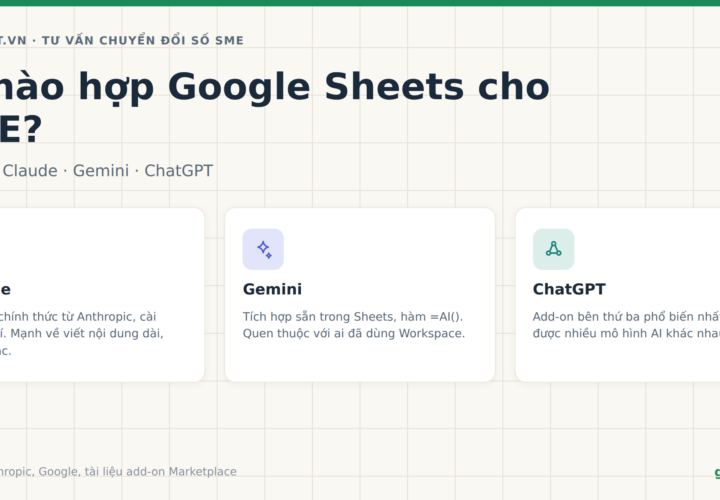Click the footer source 'tài liệu add-on Marketplace'
This screenshot has height=500, width=720.
coord(161,472)
